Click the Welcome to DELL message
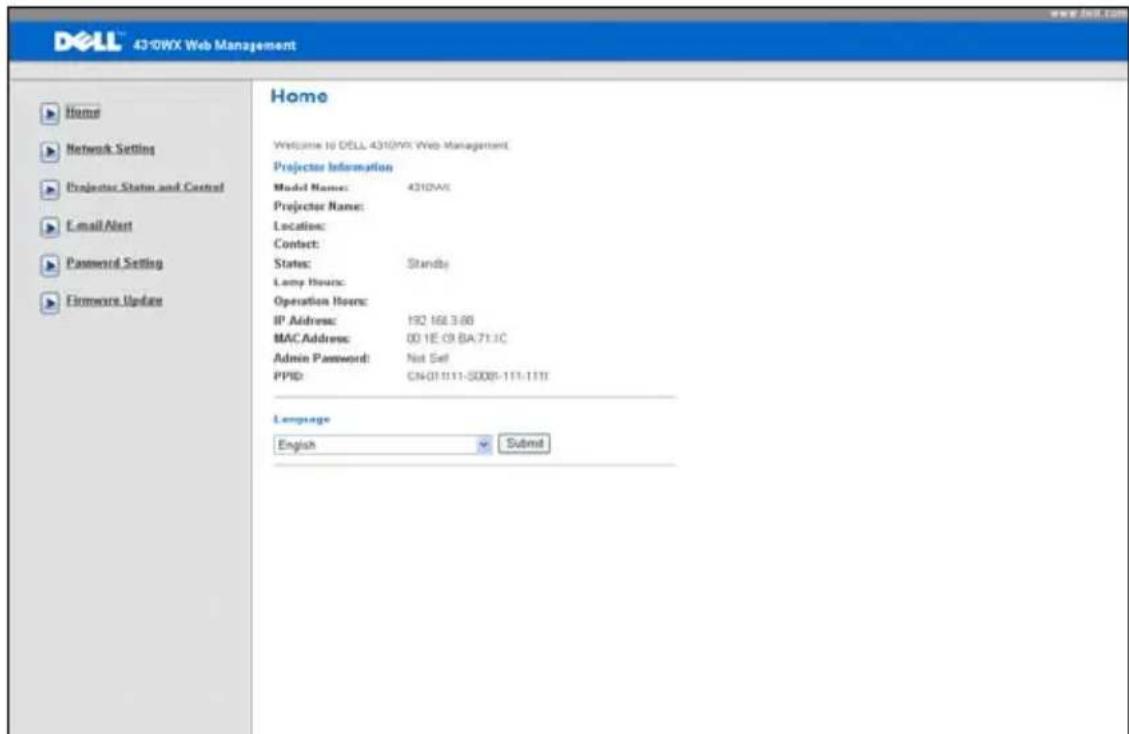1129x734 pixels. (x=391, y=146)
